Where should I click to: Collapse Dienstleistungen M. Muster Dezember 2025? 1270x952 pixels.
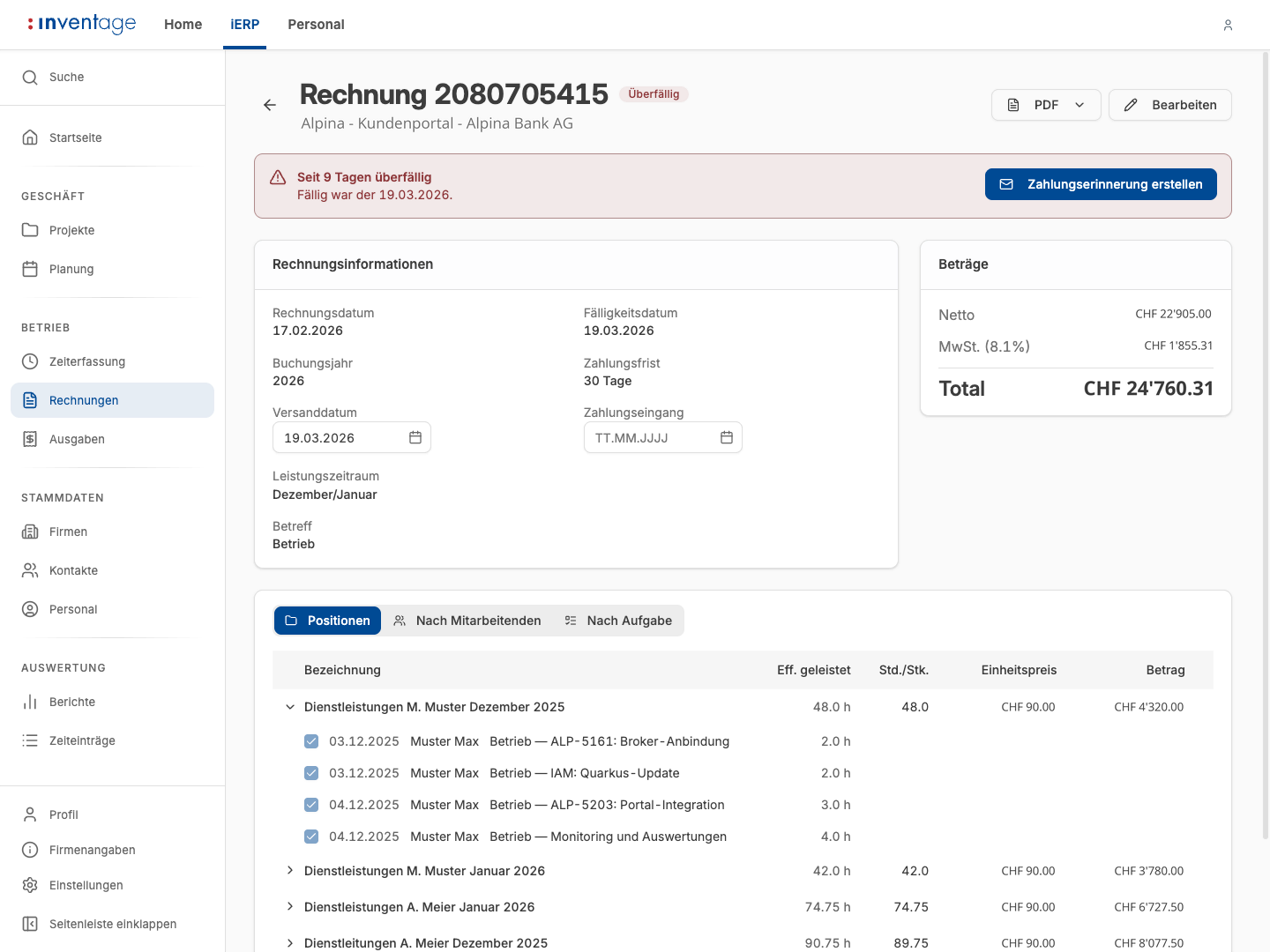(289, 707)
